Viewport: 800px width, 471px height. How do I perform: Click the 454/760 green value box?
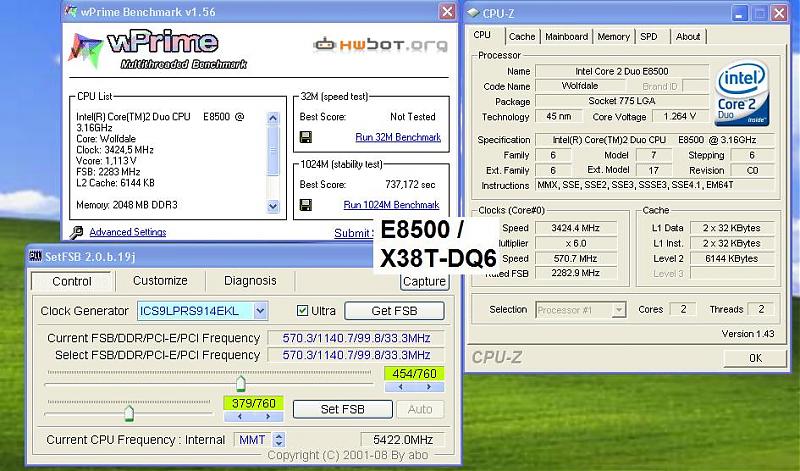tap(414, 374)
